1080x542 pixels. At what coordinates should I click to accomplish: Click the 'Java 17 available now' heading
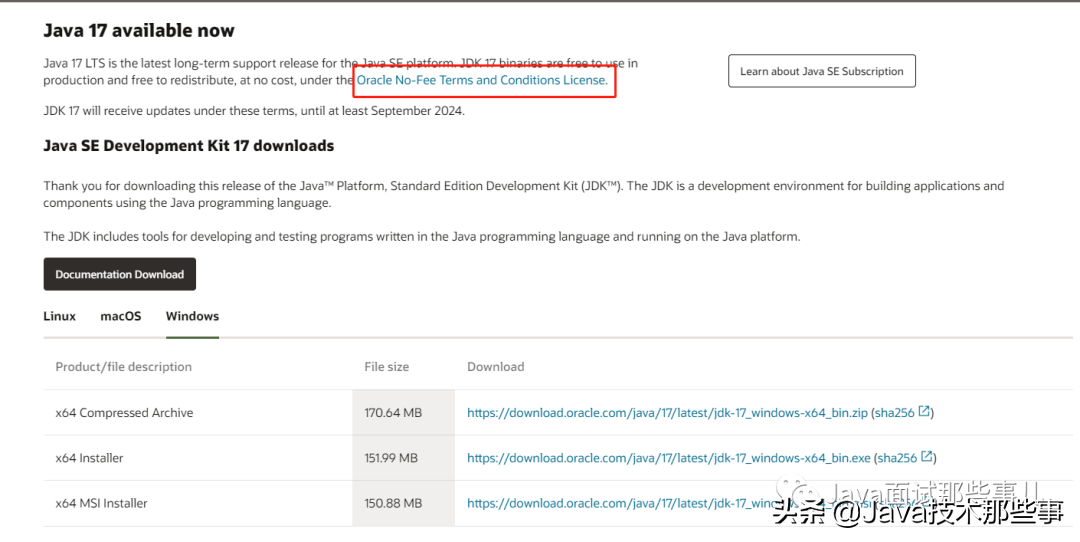139,30
